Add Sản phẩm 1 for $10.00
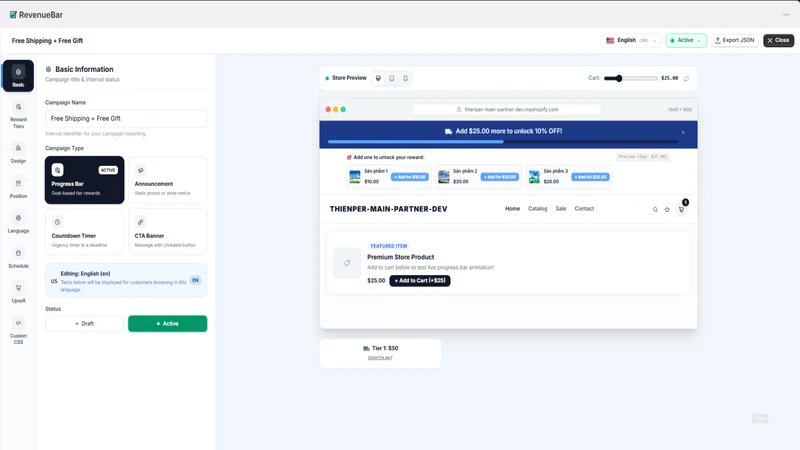Screen dimensions: 800x450 (410, 177)
